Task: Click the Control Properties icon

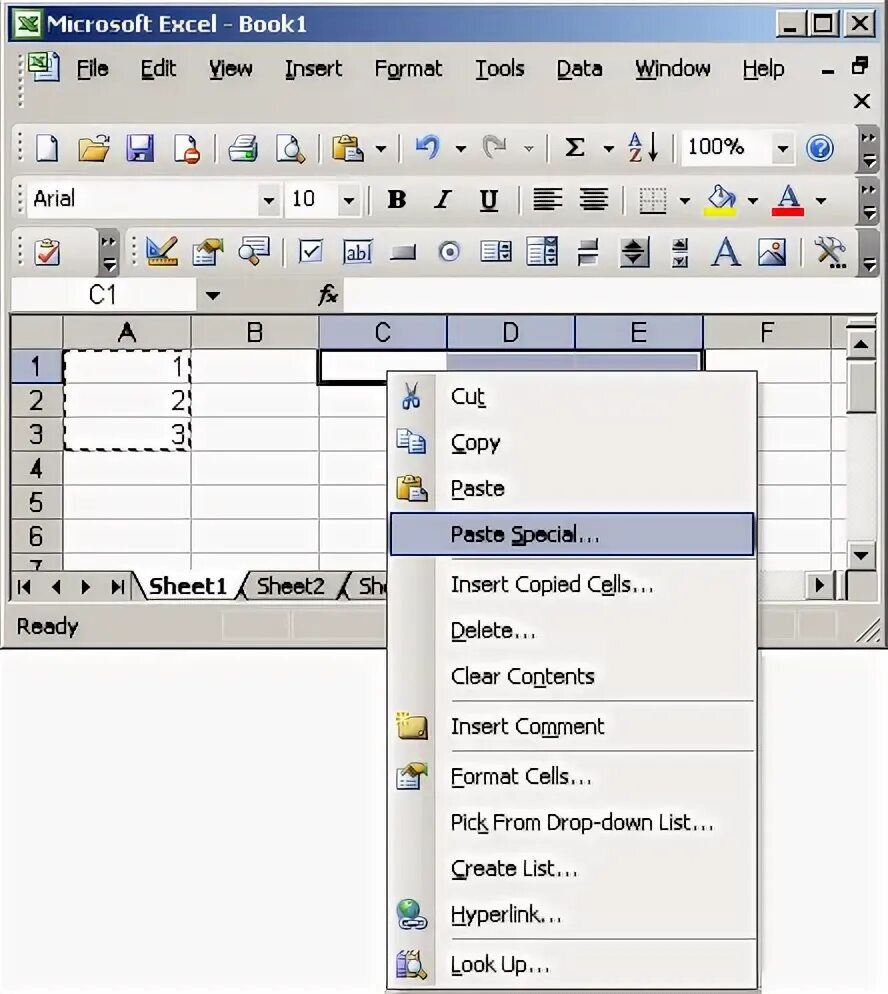Action: [x=209, y=252]
